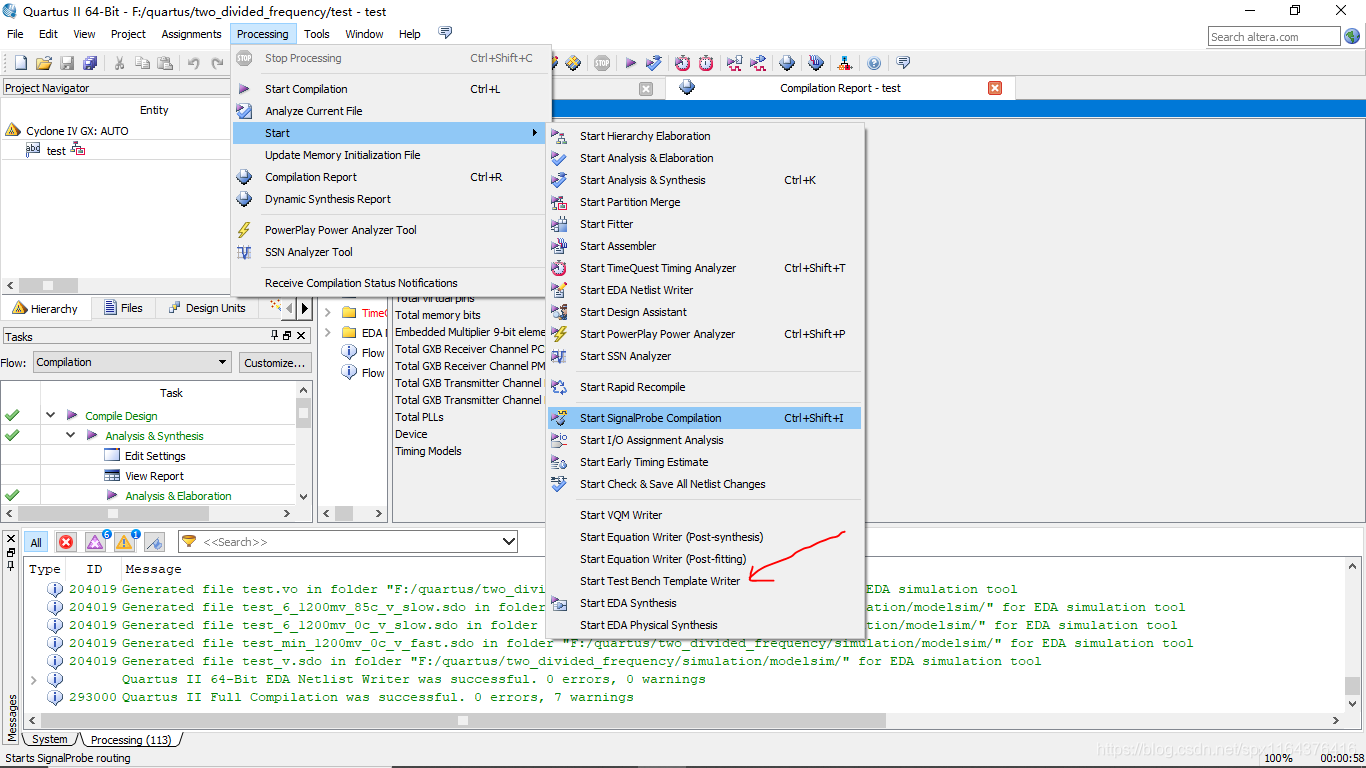Switch to the Design Units tab
This screenshot has height=768, width=1366.
pos(207,308)
